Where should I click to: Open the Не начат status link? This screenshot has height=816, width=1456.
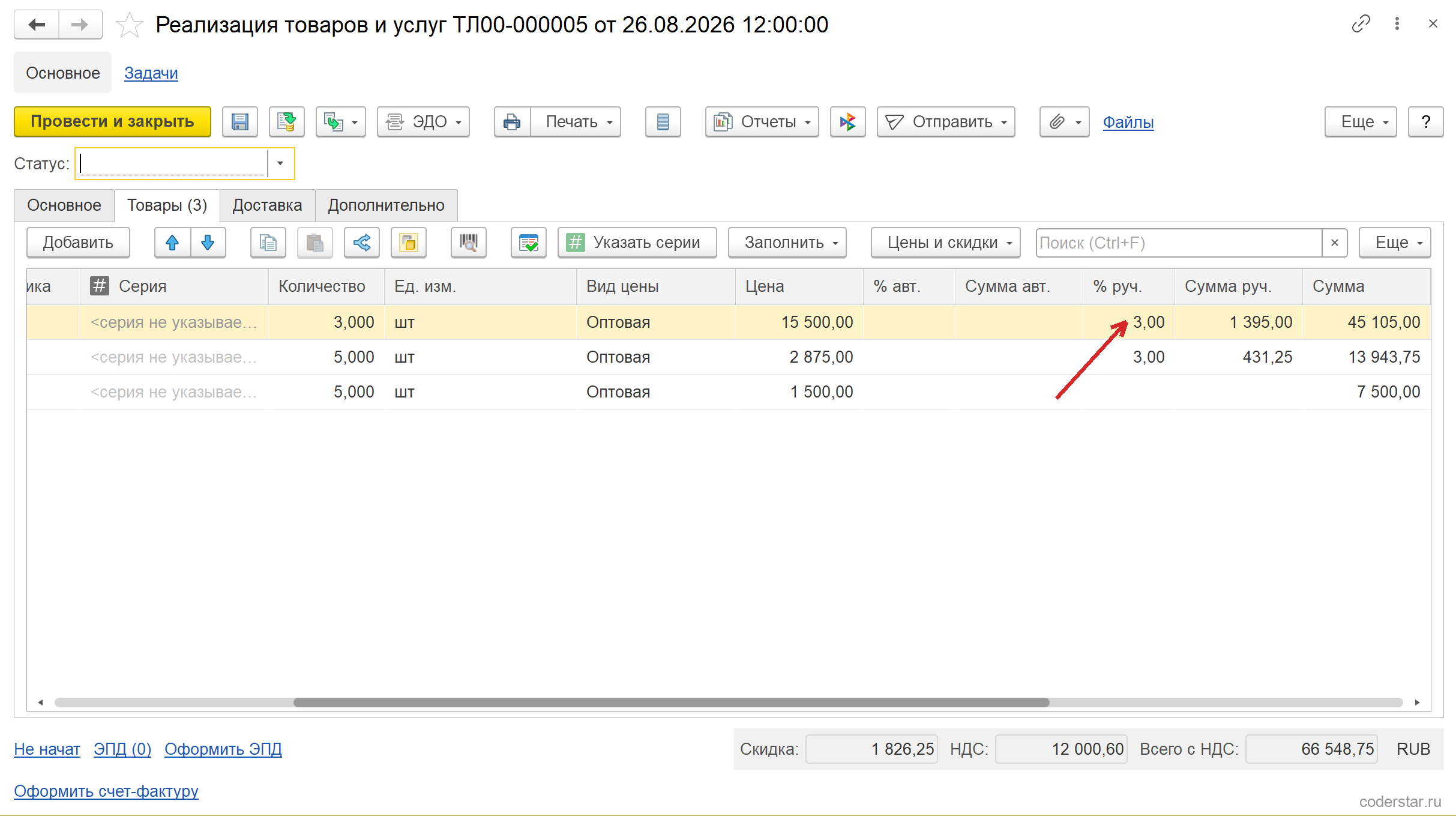[47, 749]
